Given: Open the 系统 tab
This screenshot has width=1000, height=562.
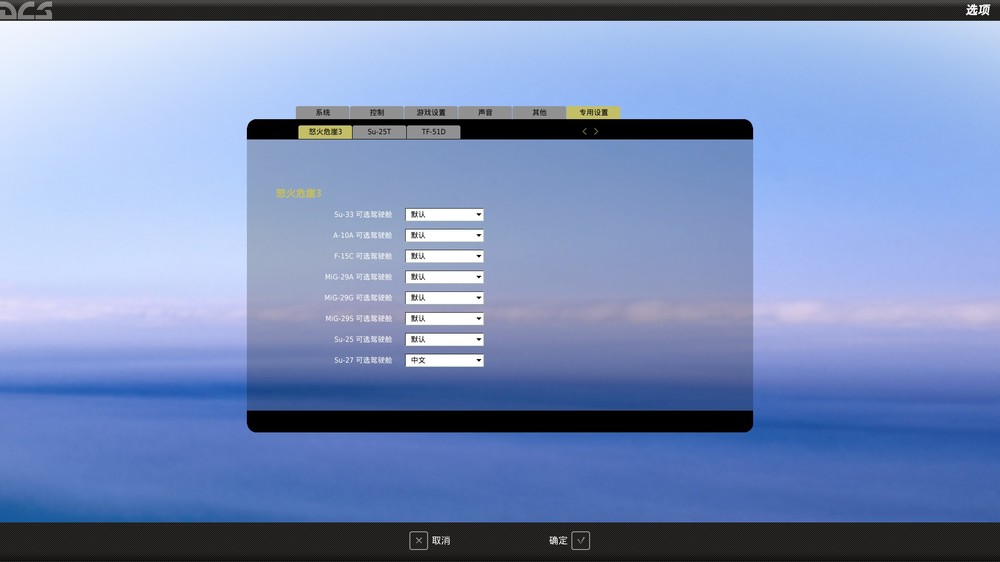Looking at the screenshot, I should coord(323,112).
